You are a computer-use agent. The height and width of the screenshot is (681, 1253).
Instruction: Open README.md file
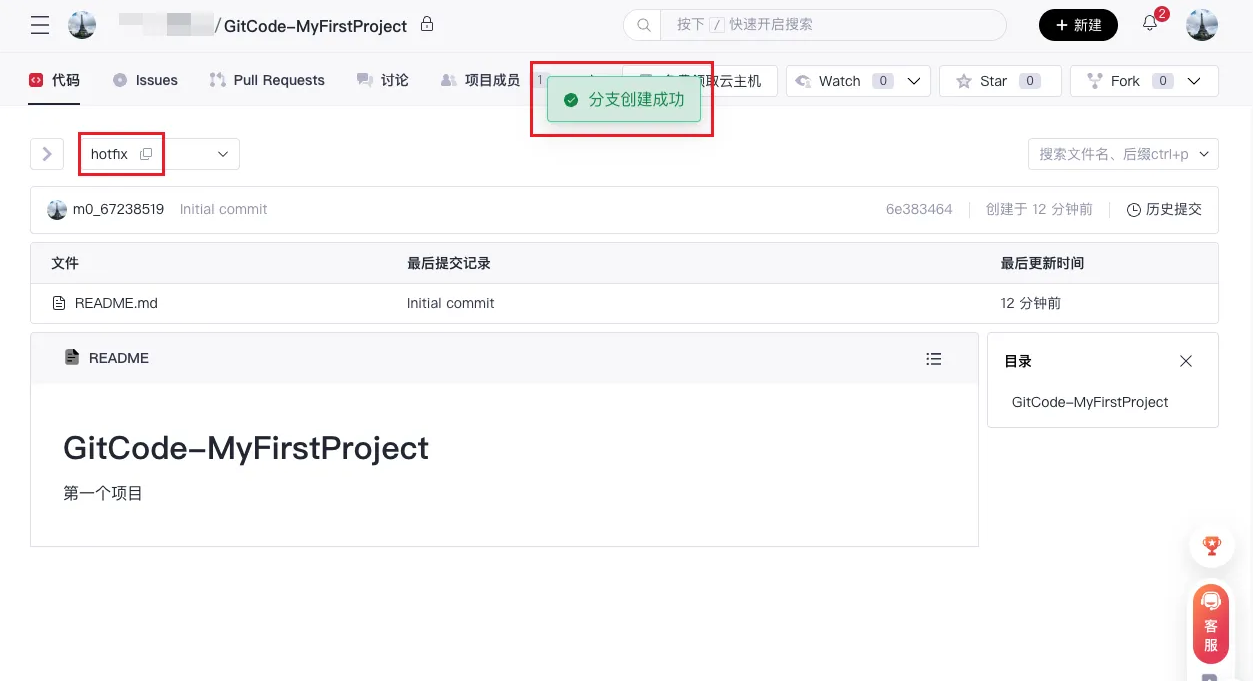click(x=116, y=303)
